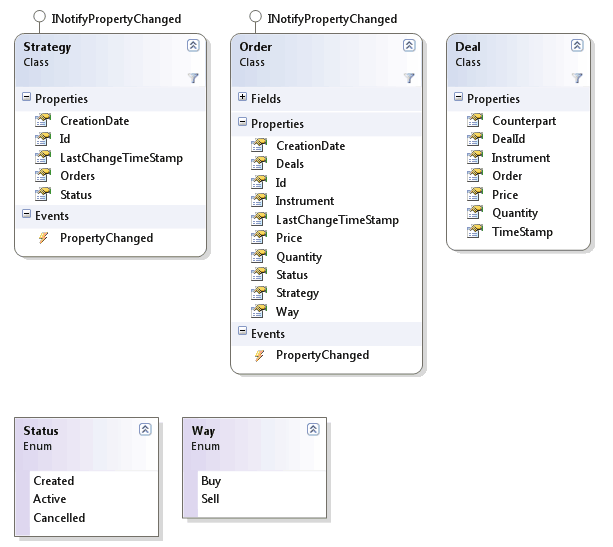Select the Buy member of Way enum

click(x=211, y=481)
